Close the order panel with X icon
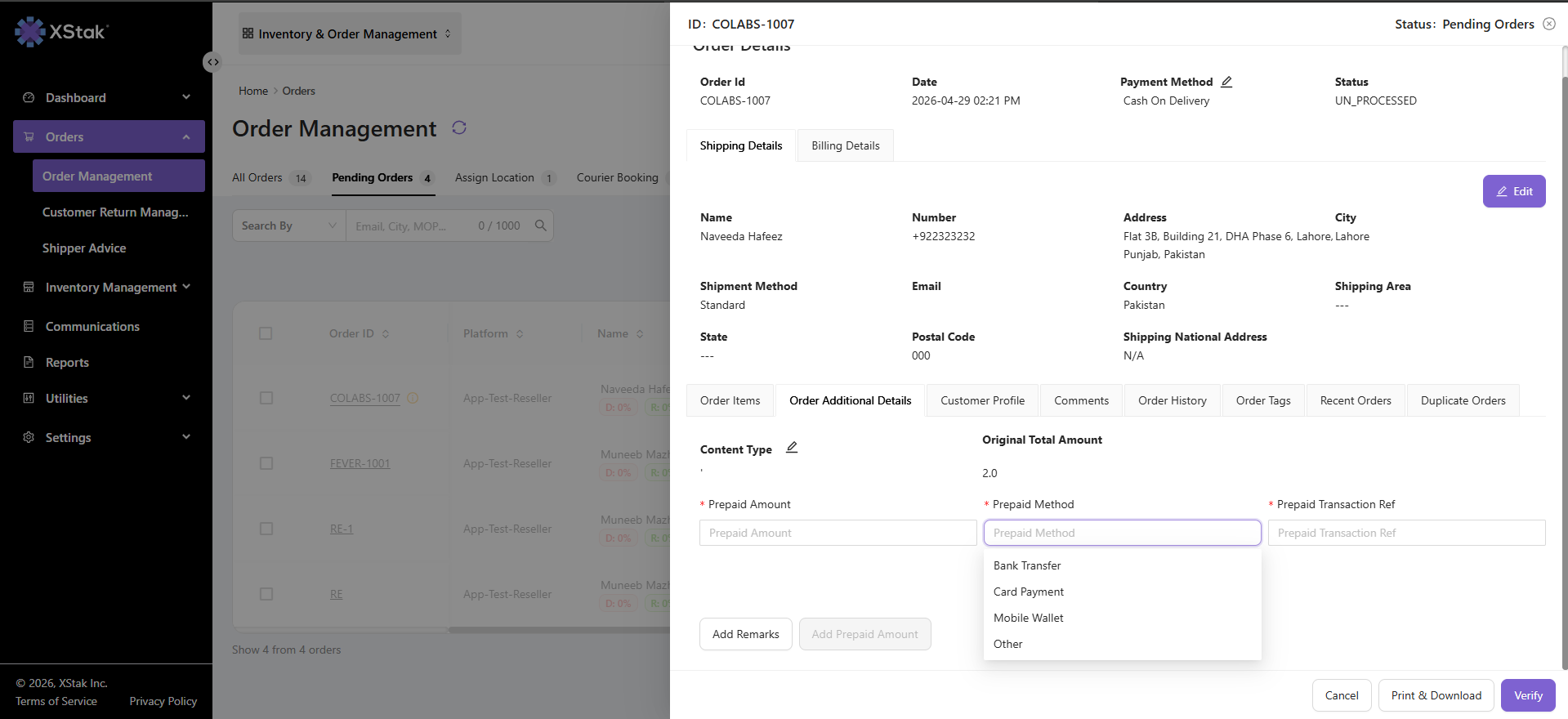The image size is (1568, 719). (1549, 24)
